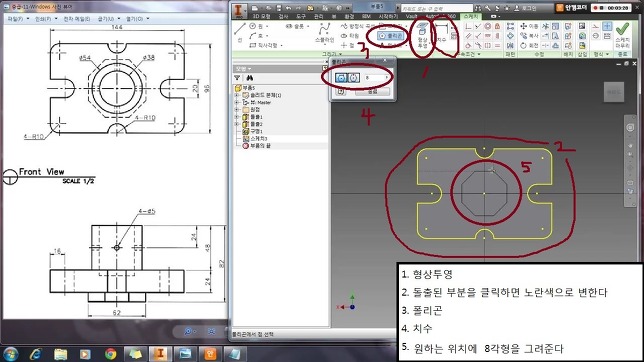Click the ViewCube in the viewport
The width and height of the screenshot is (644, 362).
[x=614, y=92]
